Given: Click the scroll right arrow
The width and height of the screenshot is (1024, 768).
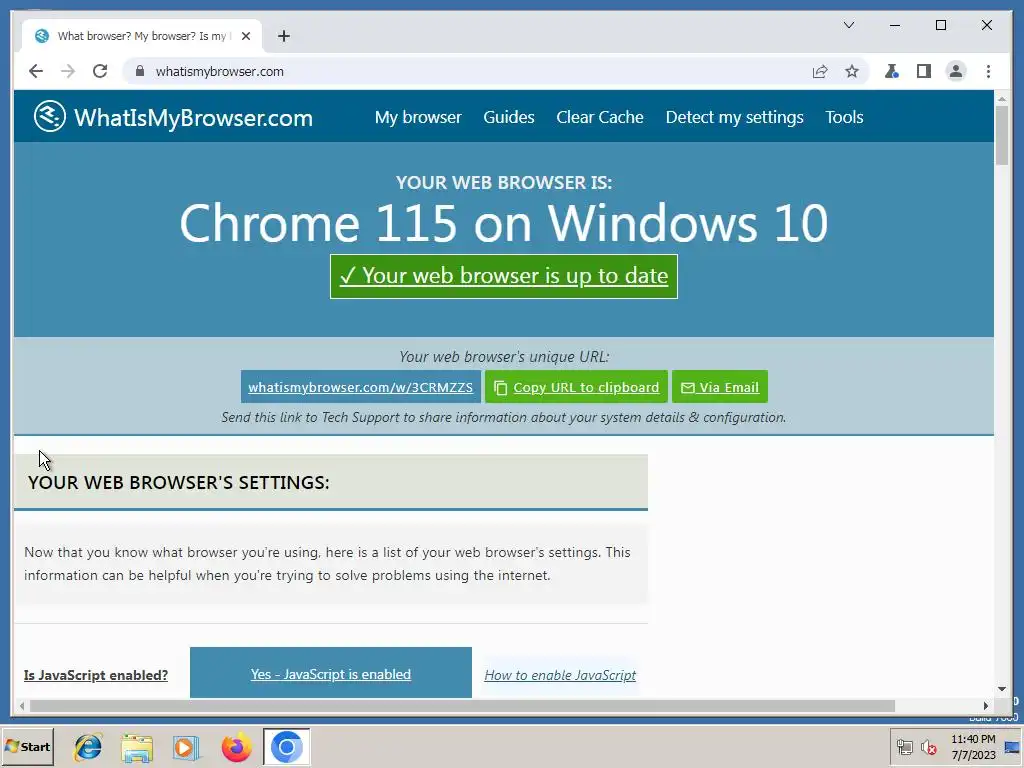Looking at the screenshot, I should pyautogui.click(x=986, y=706).
